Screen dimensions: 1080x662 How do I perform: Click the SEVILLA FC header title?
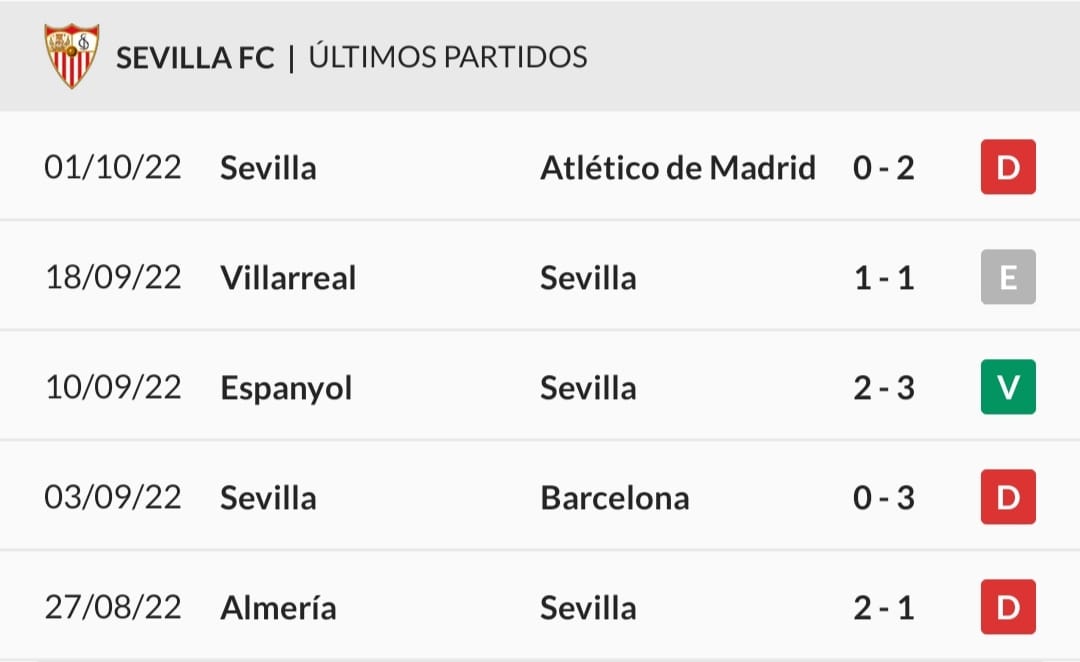pyautogui.click(x=195, y=58)
